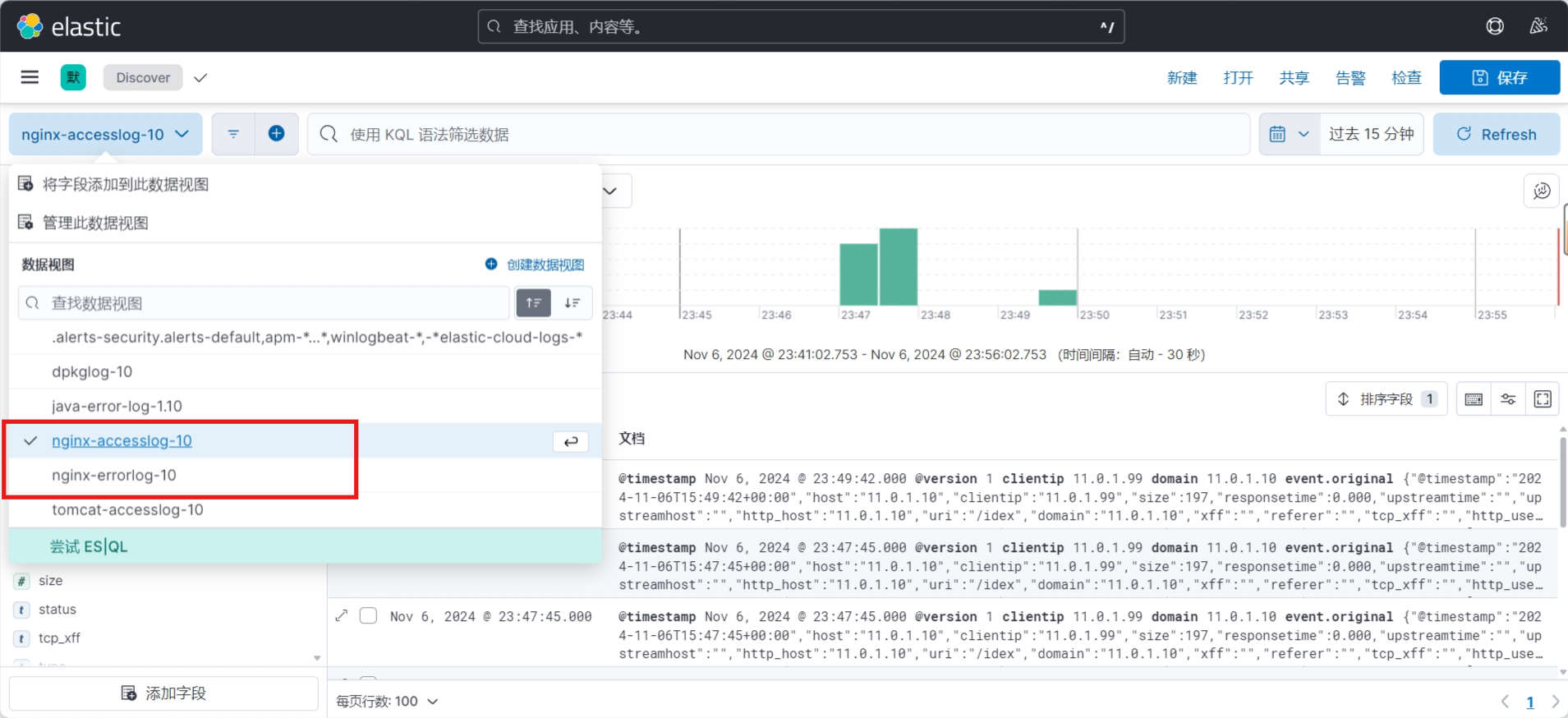Click the 共享 link
The image size is (1568, 718).
coord(1294,77)
